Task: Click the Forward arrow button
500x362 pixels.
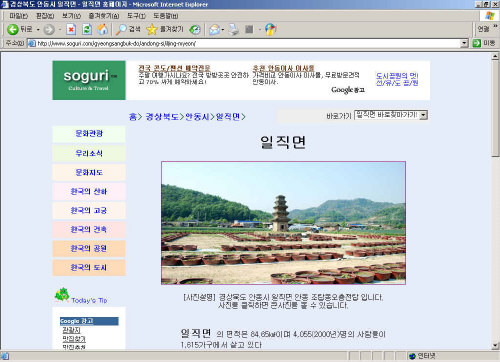Action: [49, 30]
